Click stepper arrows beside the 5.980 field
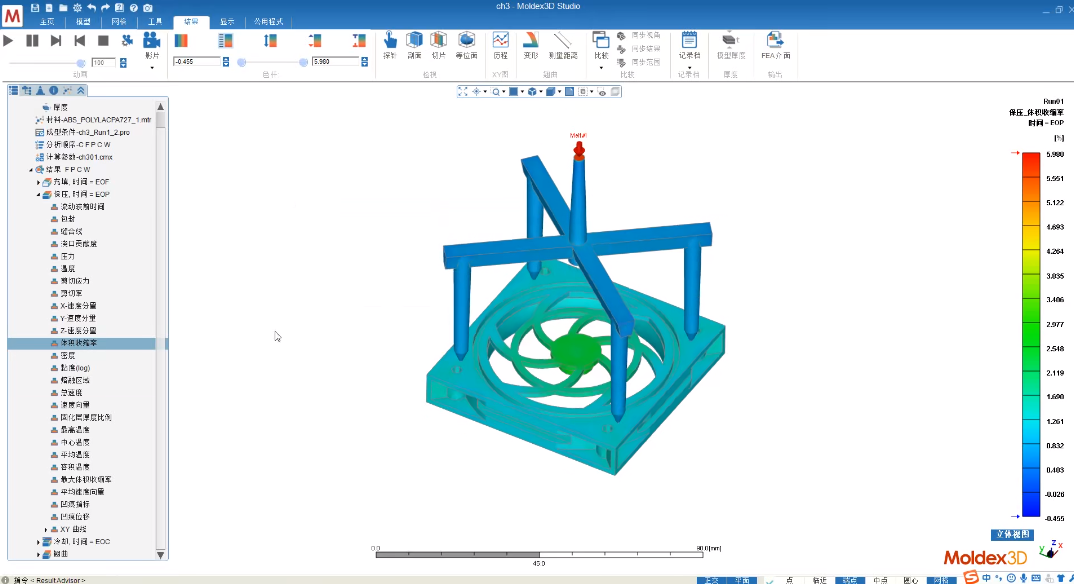 click(364, 62)
